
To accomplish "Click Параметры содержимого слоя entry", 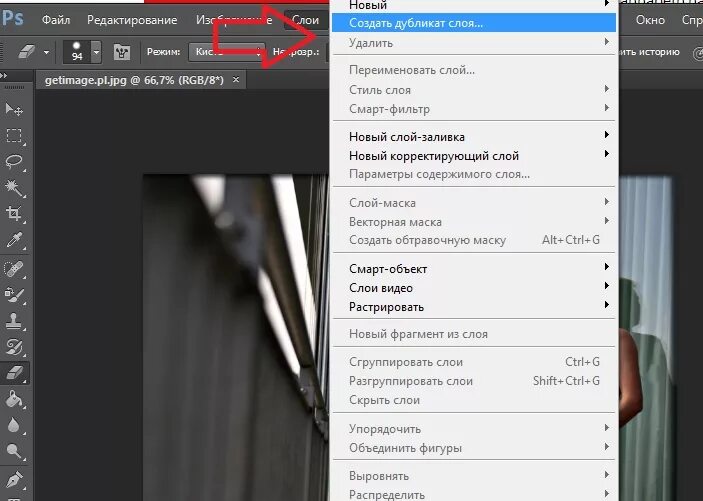I will coord(474,174).
